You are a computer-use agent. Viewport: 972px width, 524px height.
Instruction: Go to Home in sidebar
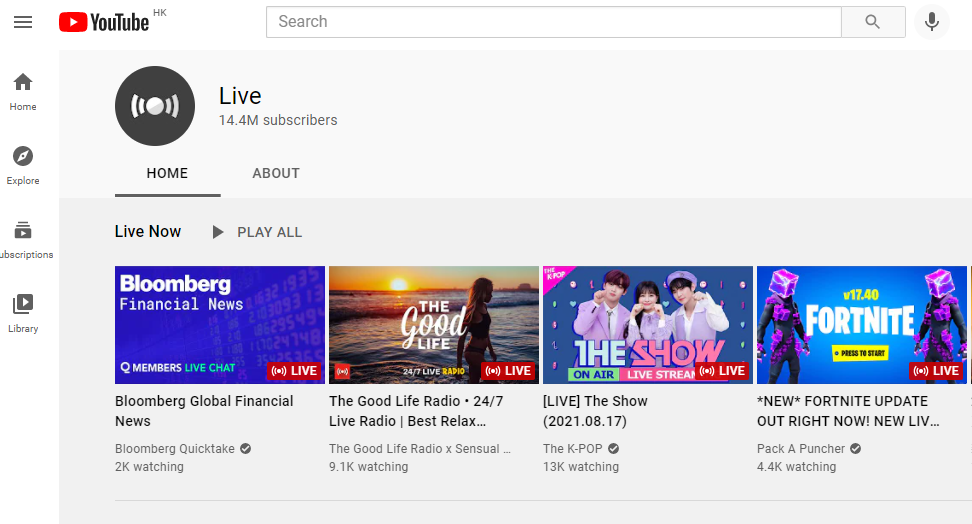(23, 92)
